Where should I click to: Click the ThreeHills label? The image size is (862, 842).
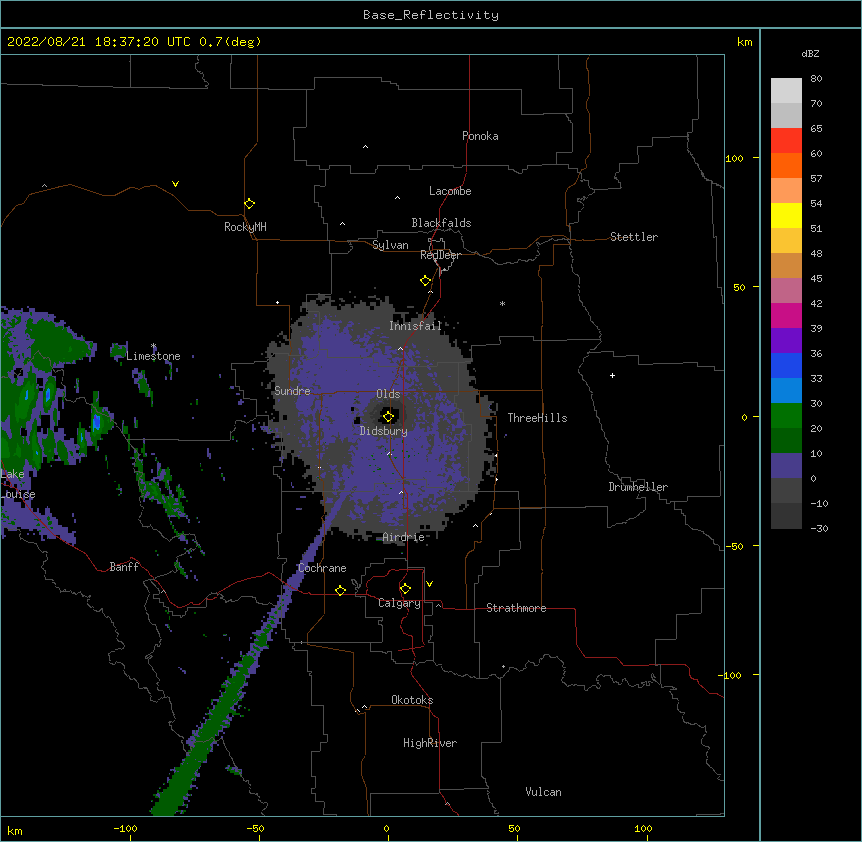click(x=537, y=418)
